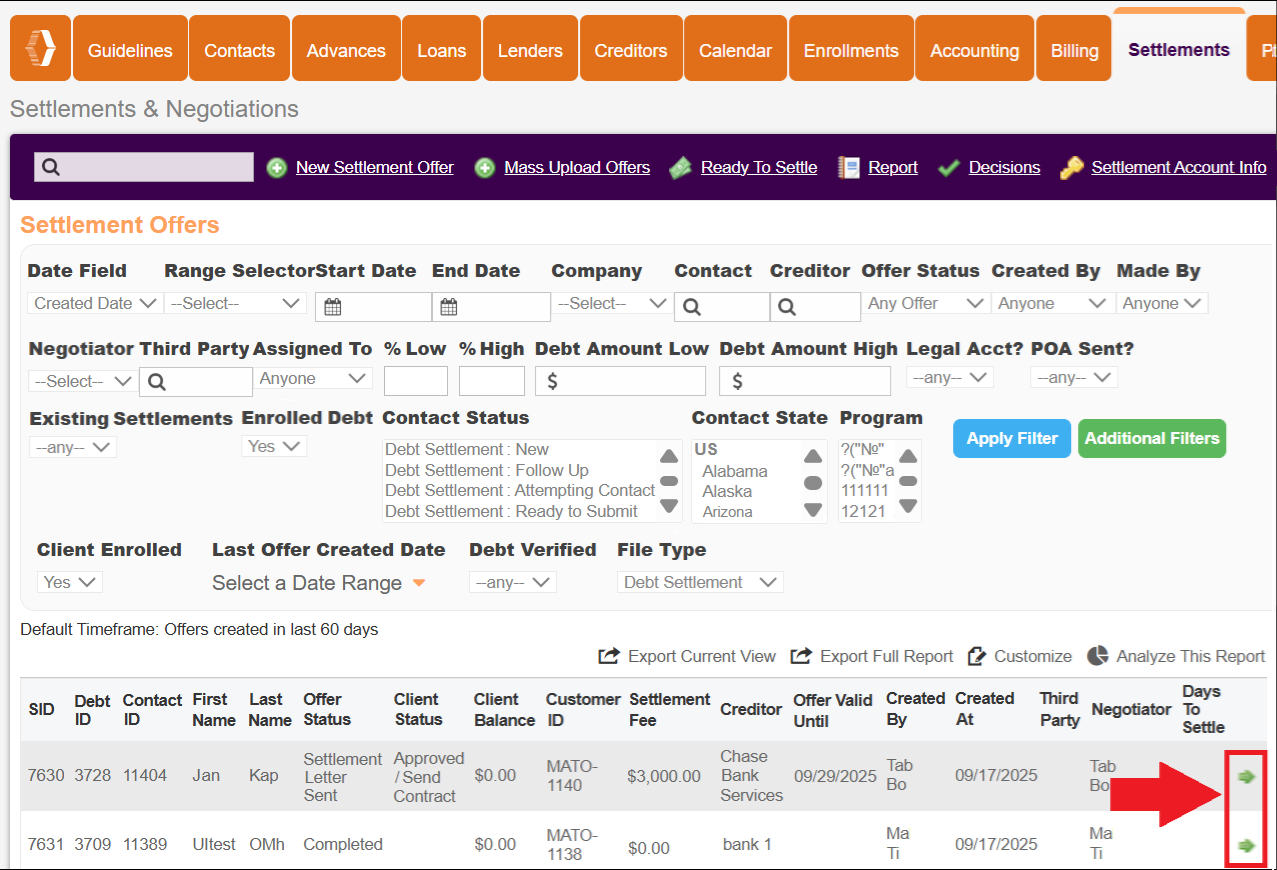
Task: Open the Settlement Account Info link
Action: tap(1179, 168)
